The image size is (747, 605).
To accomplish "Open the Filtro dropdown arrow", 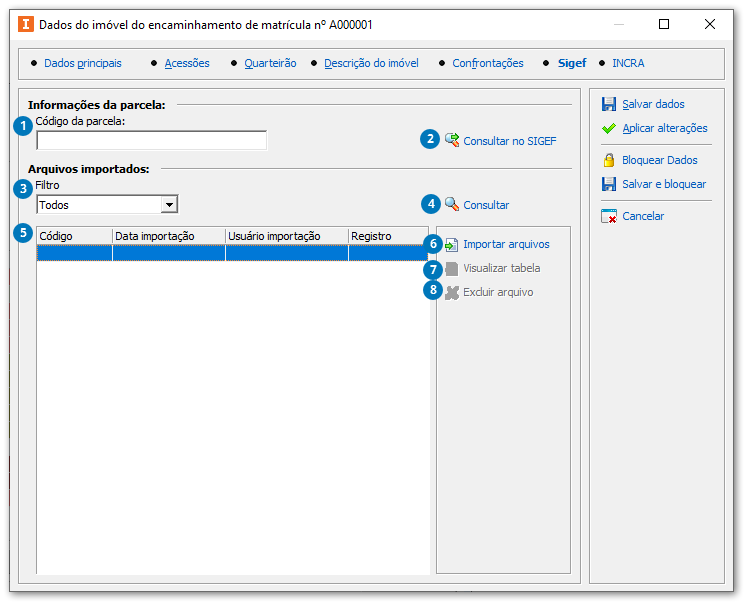I will pyautogui.click(x=169, y=205).
